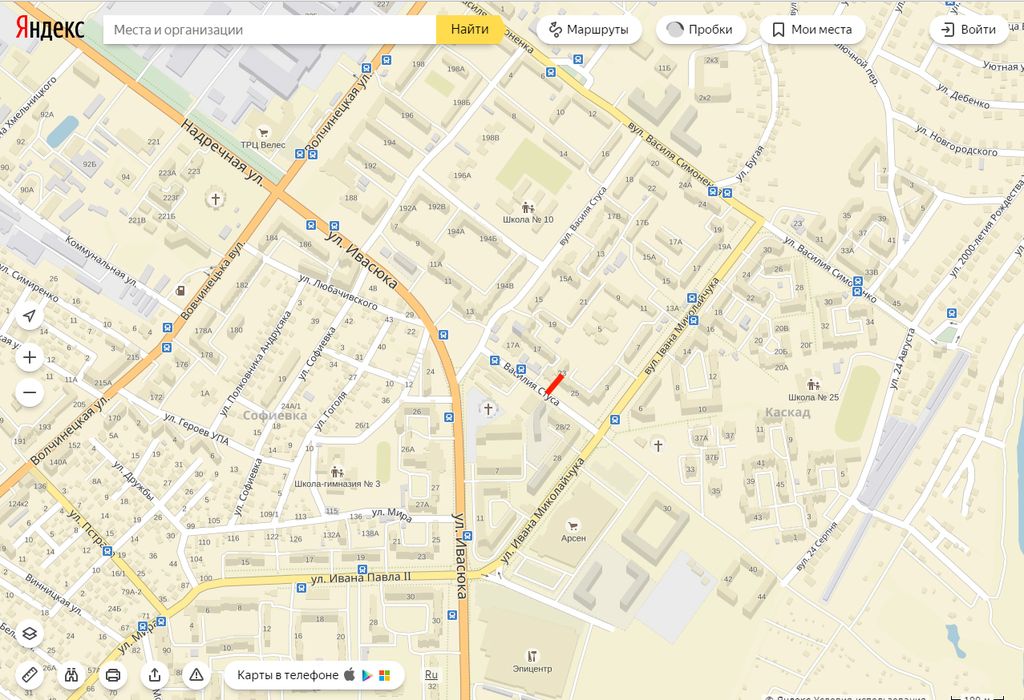Select the Эпицентр store marker
1024x700 pixels.
532,661
